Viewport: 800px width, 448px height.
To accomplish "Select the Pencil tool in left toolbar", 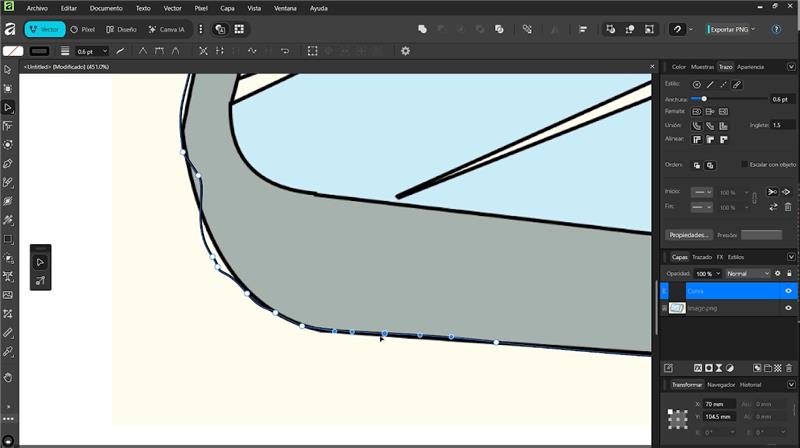I will coord(8,182).
